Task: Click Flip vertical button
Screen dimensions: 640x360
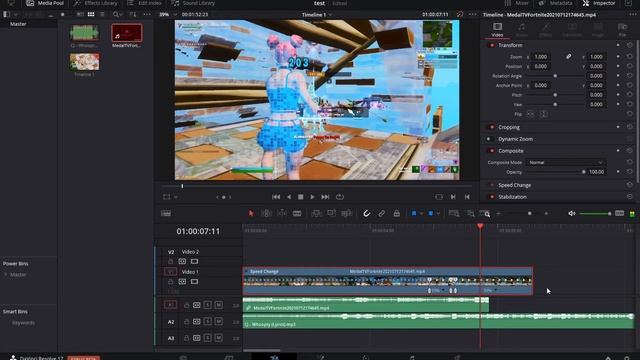Action: click(x=543, y=114)
